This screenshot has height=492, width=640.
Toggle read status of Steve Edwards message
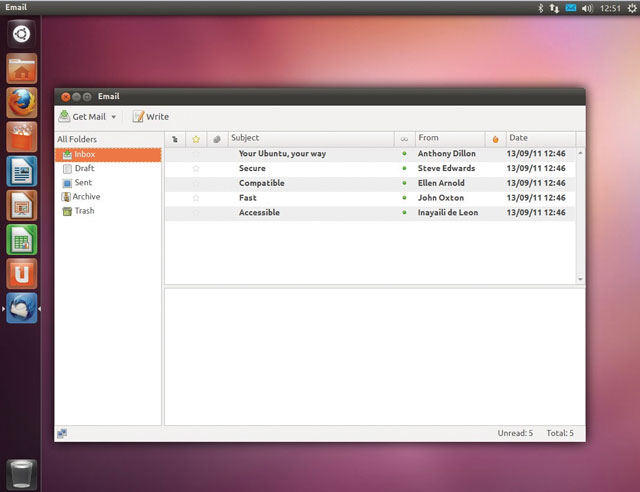pos(404,168)
